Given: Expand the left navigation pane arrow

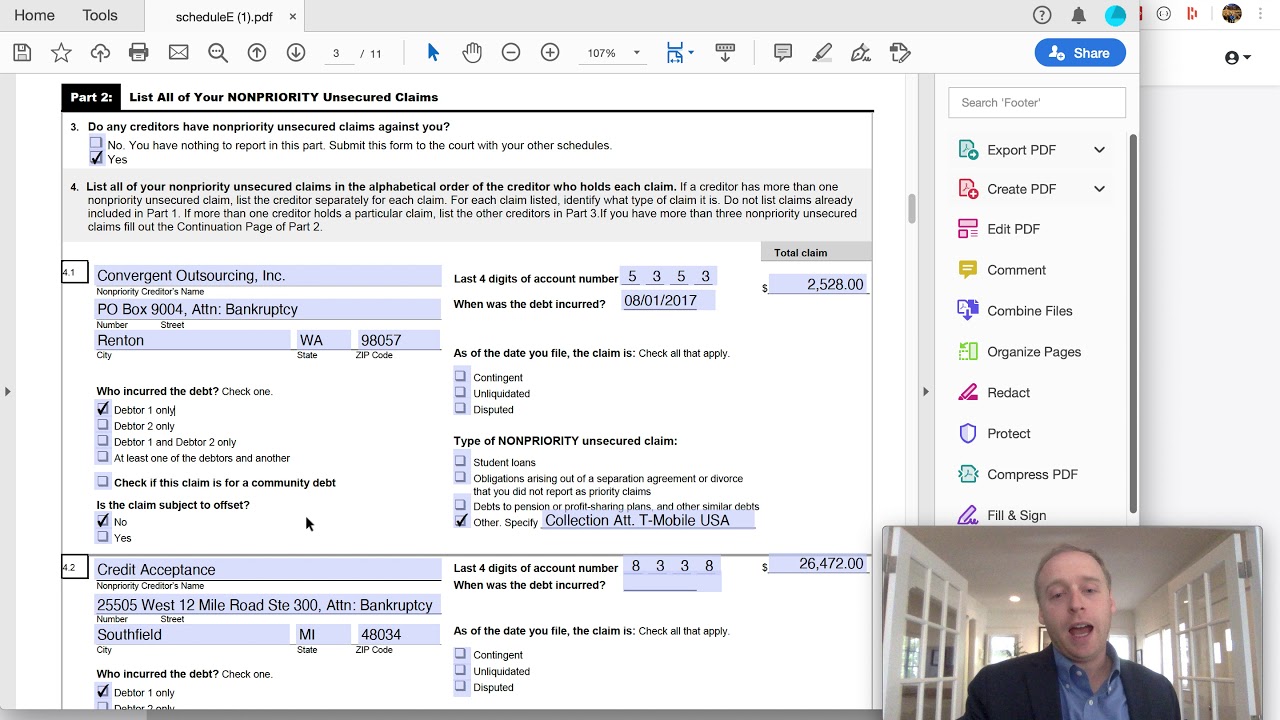Looking at the screenshot, I should [x=8, y=391].
